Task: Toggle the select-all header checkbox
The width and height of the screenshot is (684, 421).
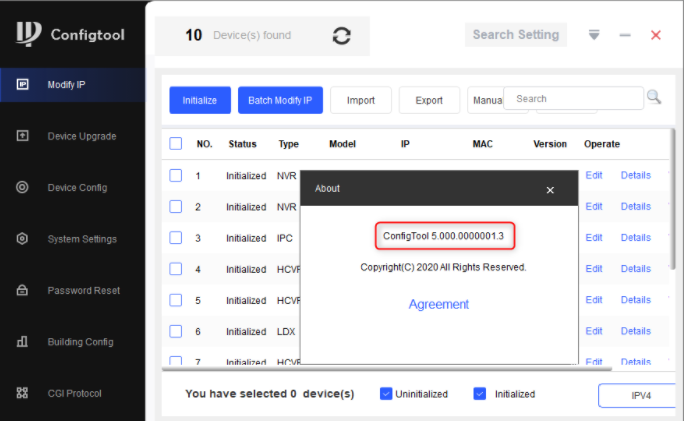Action: pos(176,144)
